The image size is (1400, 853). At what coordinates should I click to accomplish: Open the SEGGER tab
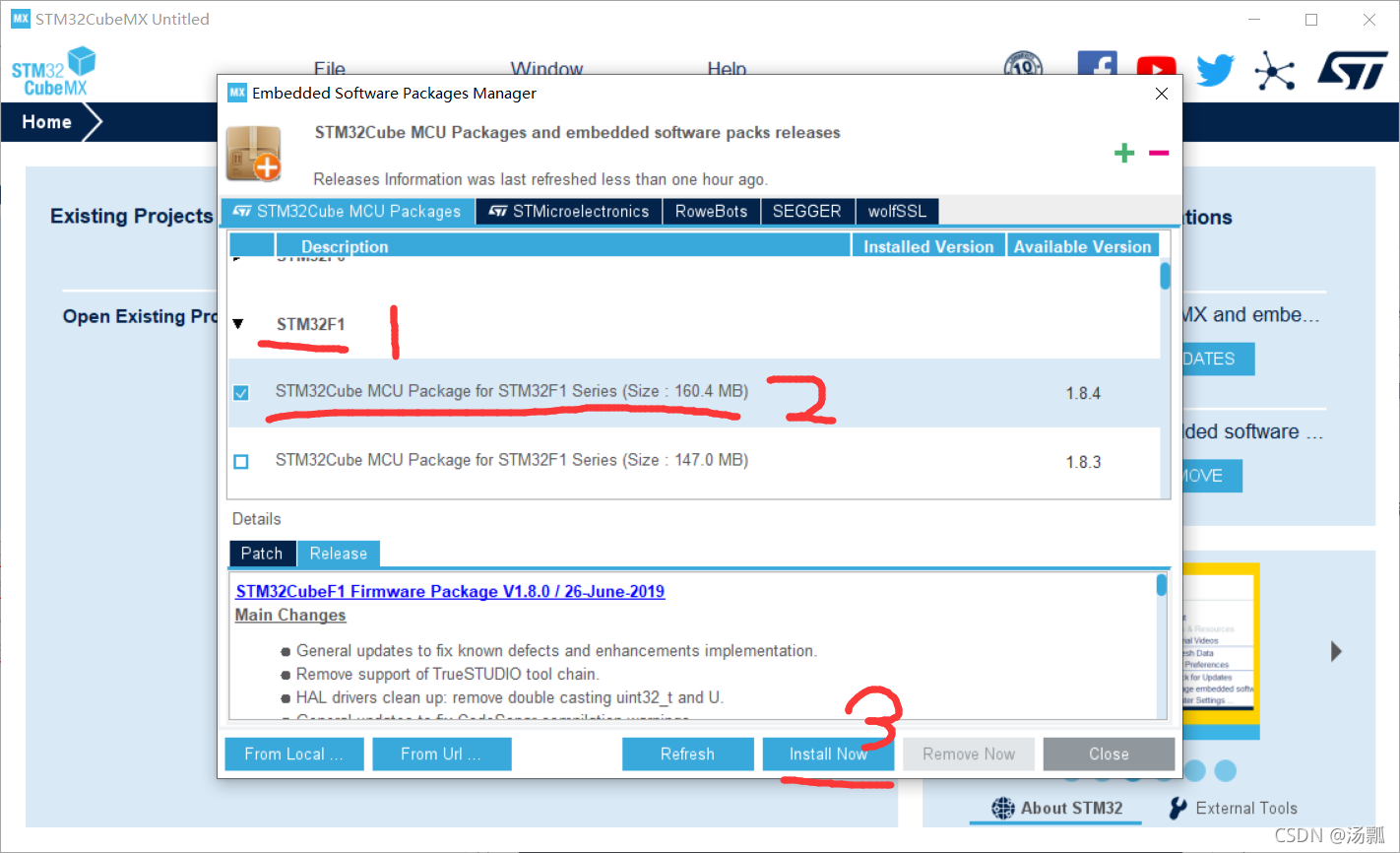806,212
